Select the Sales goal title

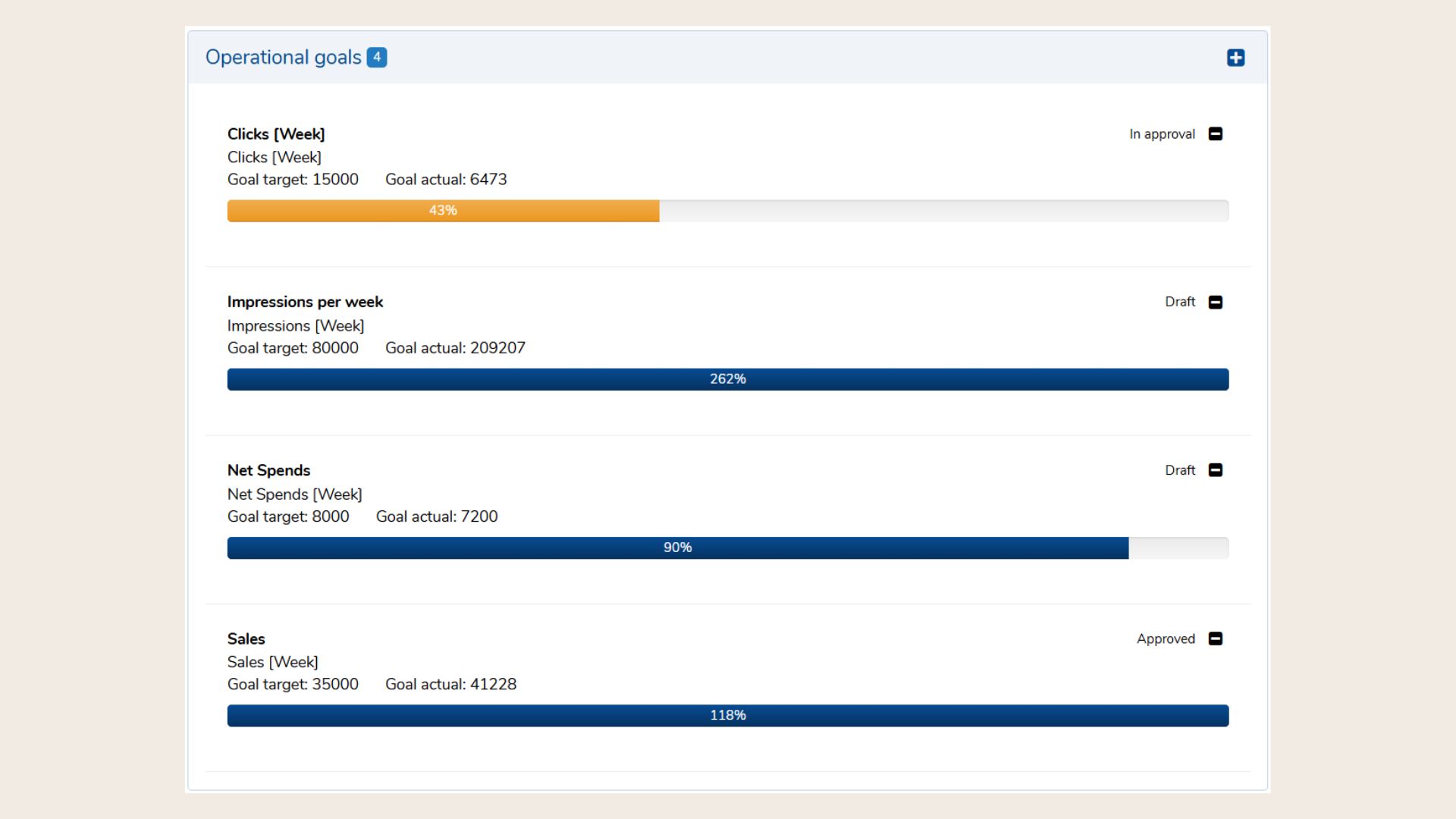click(246, 639)
